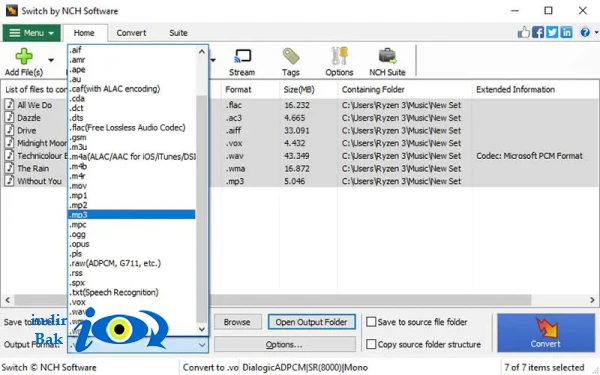Switch to the Suite tab
The height and width of the screenshot is (375, 600).
coord(178,33)
